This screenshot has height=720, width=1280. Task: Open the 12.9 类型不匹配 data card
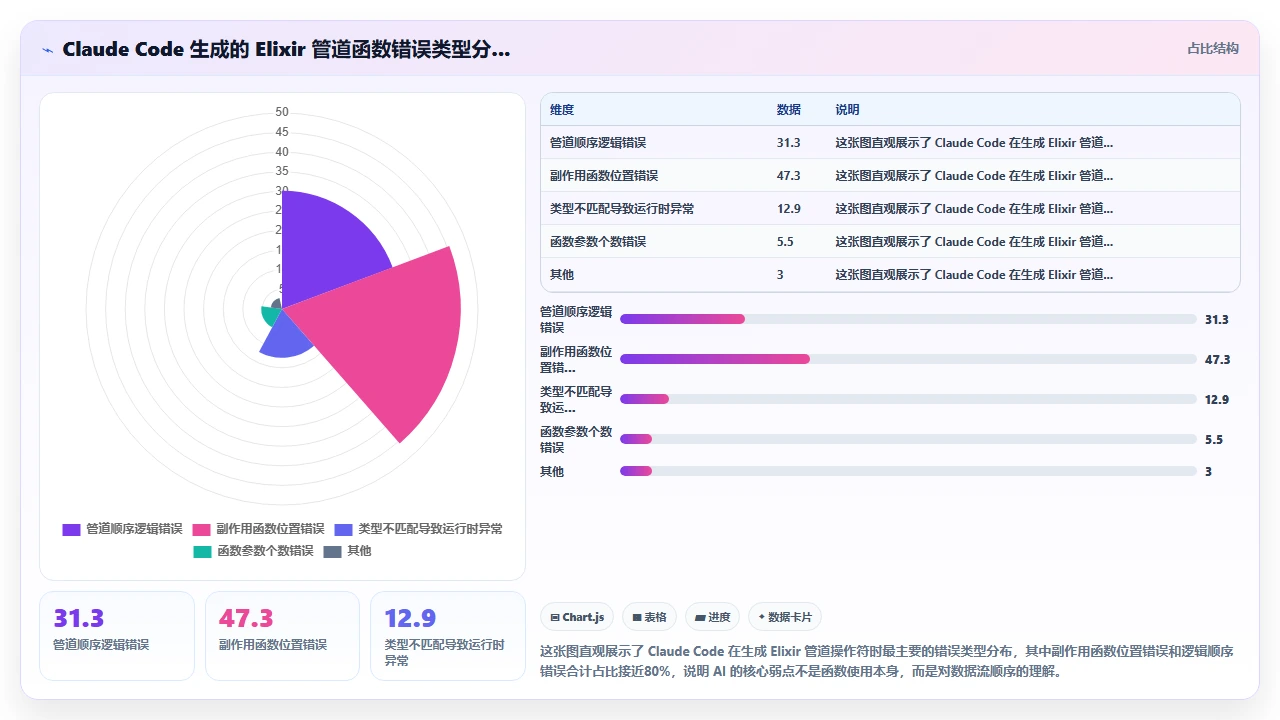pyautogui.click(x=448, y=636)
